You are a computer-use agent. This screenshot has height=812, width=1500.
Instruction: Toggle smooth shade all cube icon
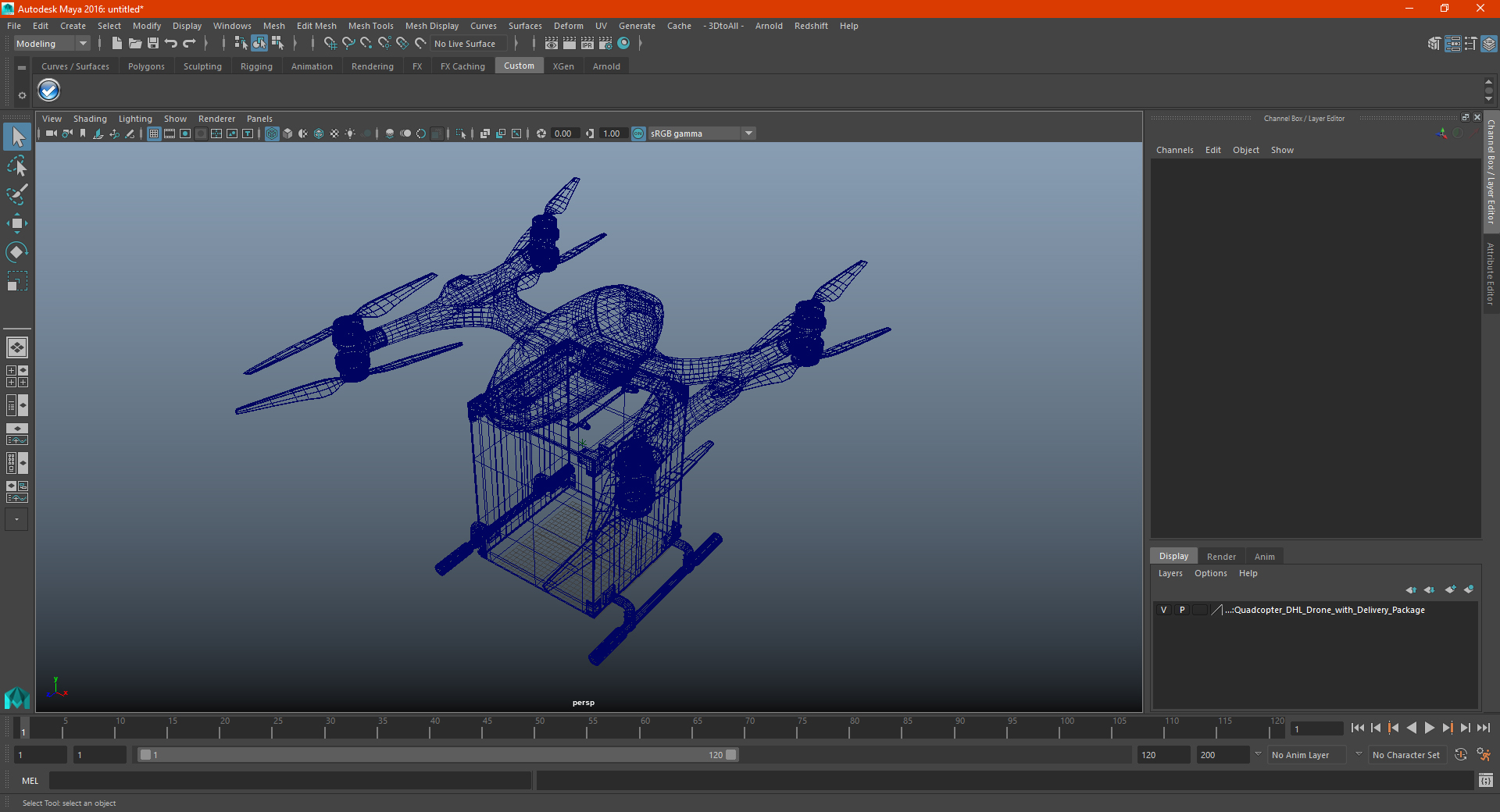[x=287, y=134]
